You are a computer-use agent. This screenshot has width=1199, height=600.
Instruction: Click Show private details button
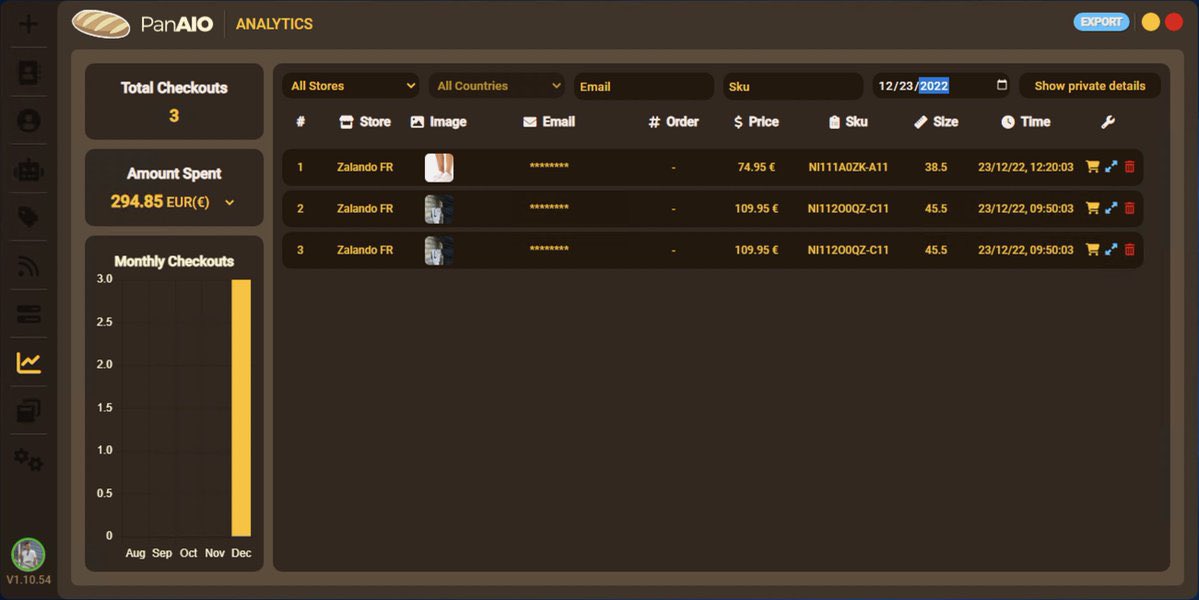[x=1090, y=86]
